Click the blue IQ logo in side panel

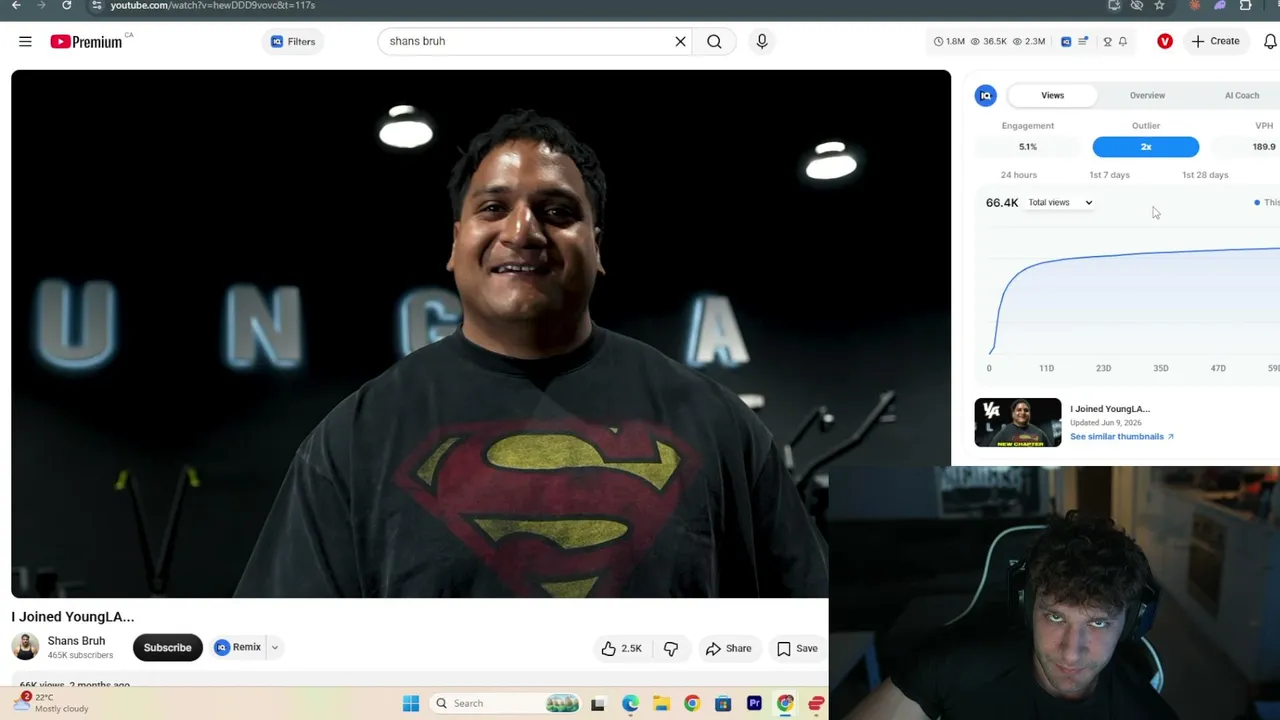[x=986, y=95]
